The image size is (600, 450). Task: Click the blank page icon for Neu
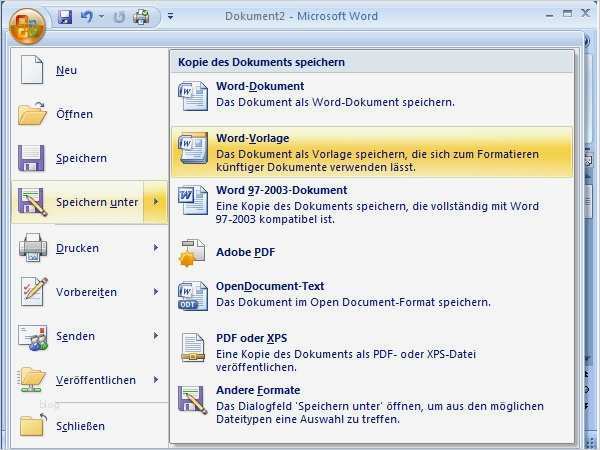pyautogui.click(x=32, y=69)
